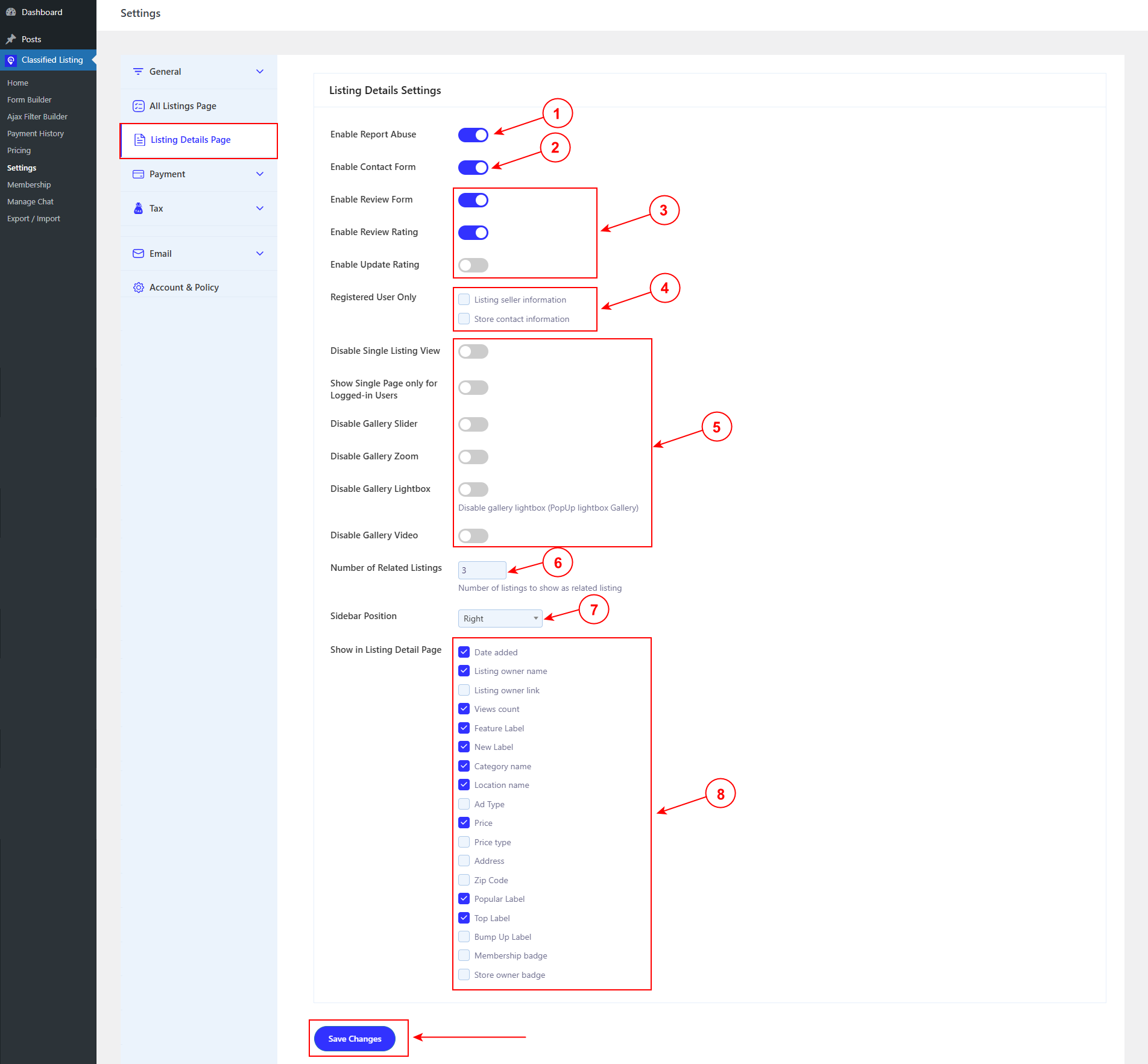The width and height of the screenshot is (1148, 1064).
Task: Turn on Disable Single Listing View
Action: coord(473,351)
